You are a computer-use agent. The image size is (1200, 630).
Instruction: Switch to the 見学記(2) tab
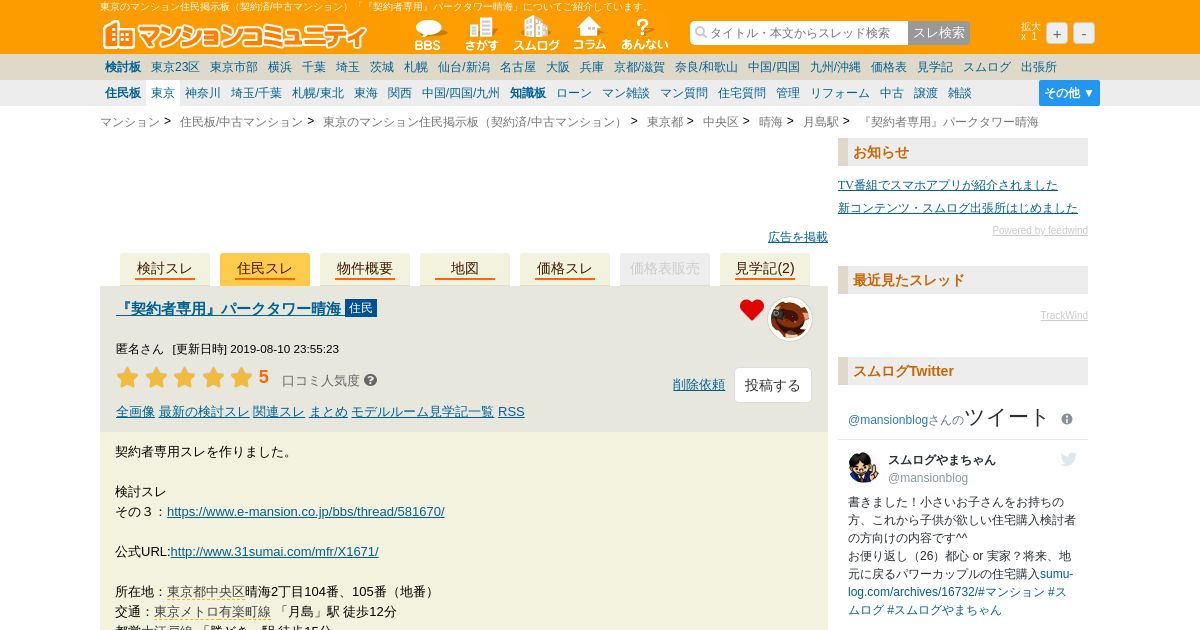tap(765, 269)
